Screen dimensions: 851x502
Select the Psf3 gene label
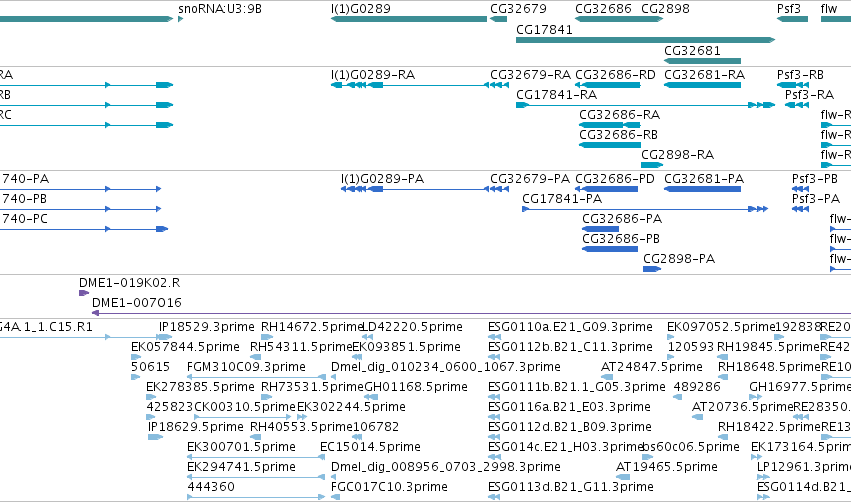click(x=789, y=9)
